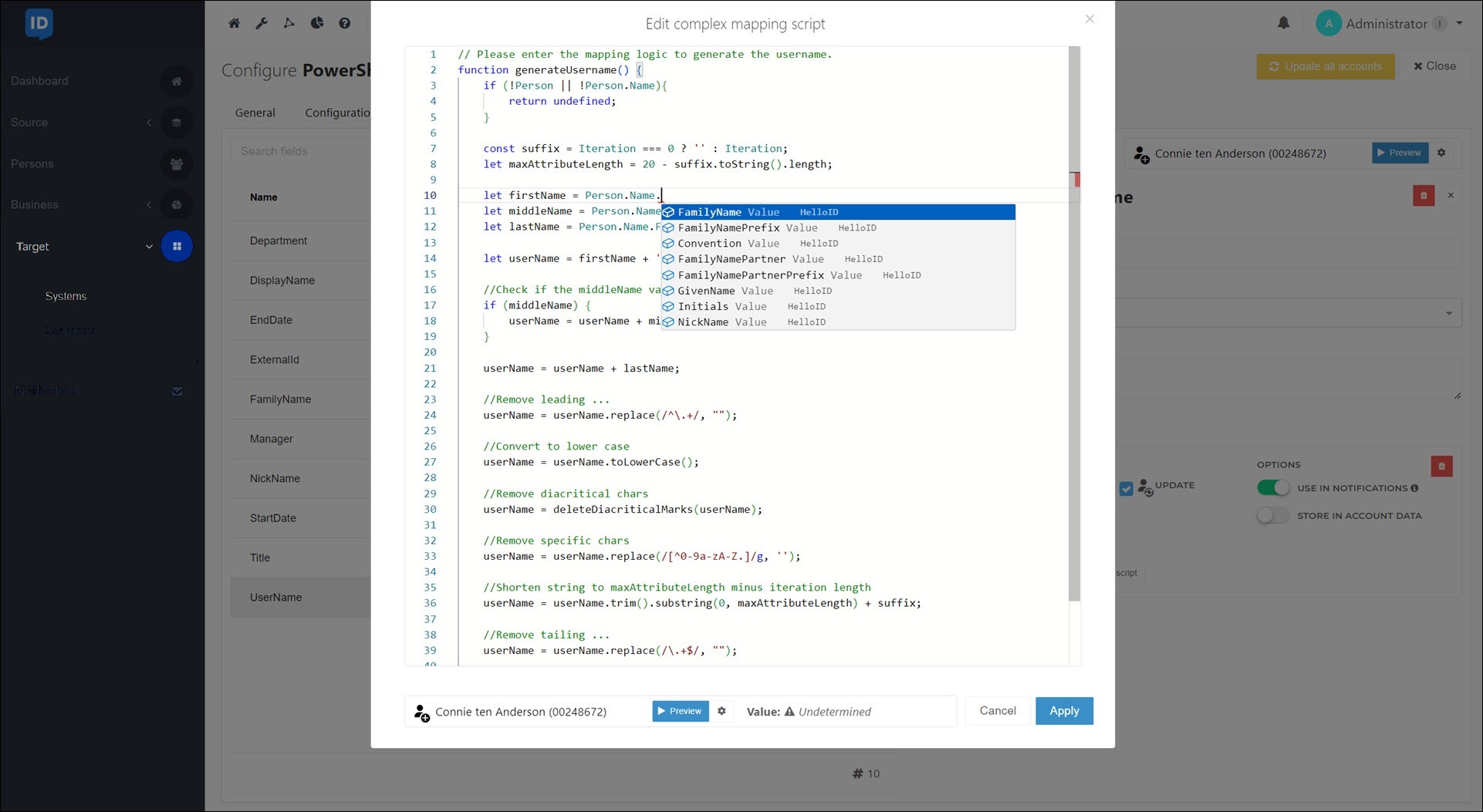The height and width of the screenshot is (812, 1483).
Task: Open the background mapping mode dropdown
Action: point(1448,313)
